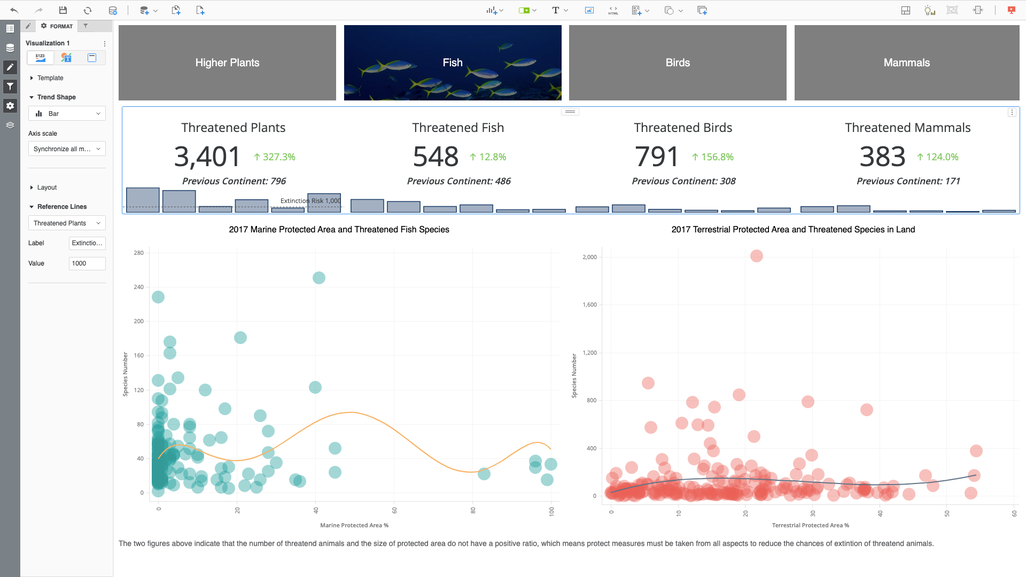Switch to the Format tab
This screenshot has width=1026, height=577.
(x=56, y=26)
